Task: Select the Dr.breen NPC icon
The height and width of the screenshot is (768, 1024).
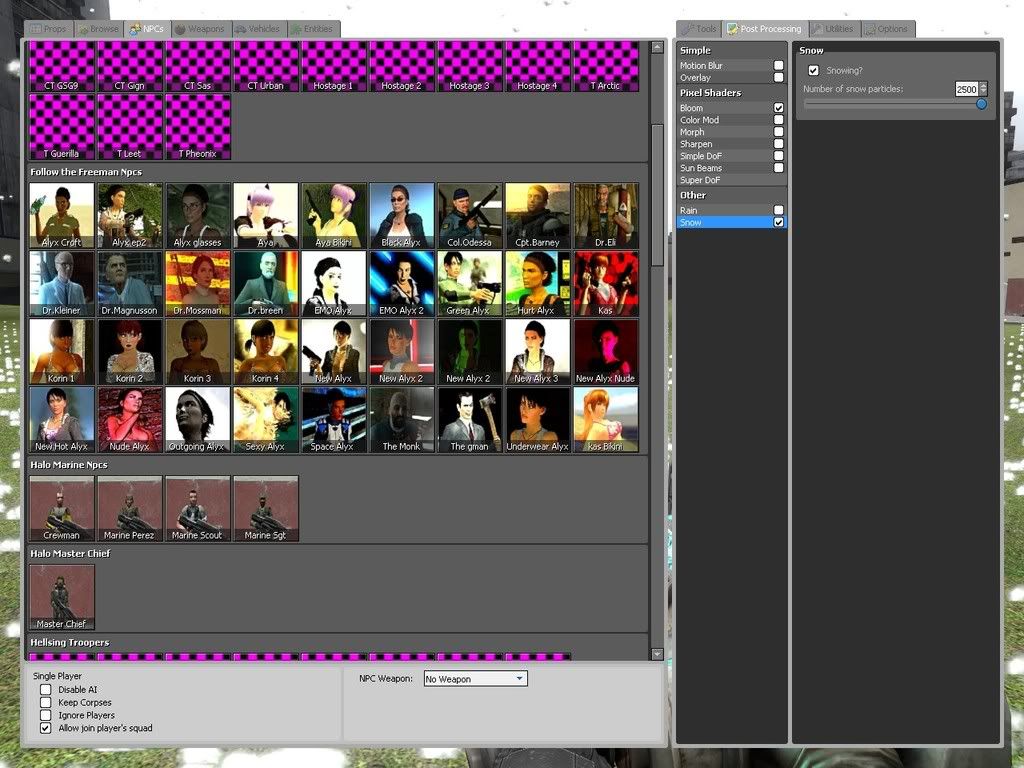Action: [x=265, y=282]
